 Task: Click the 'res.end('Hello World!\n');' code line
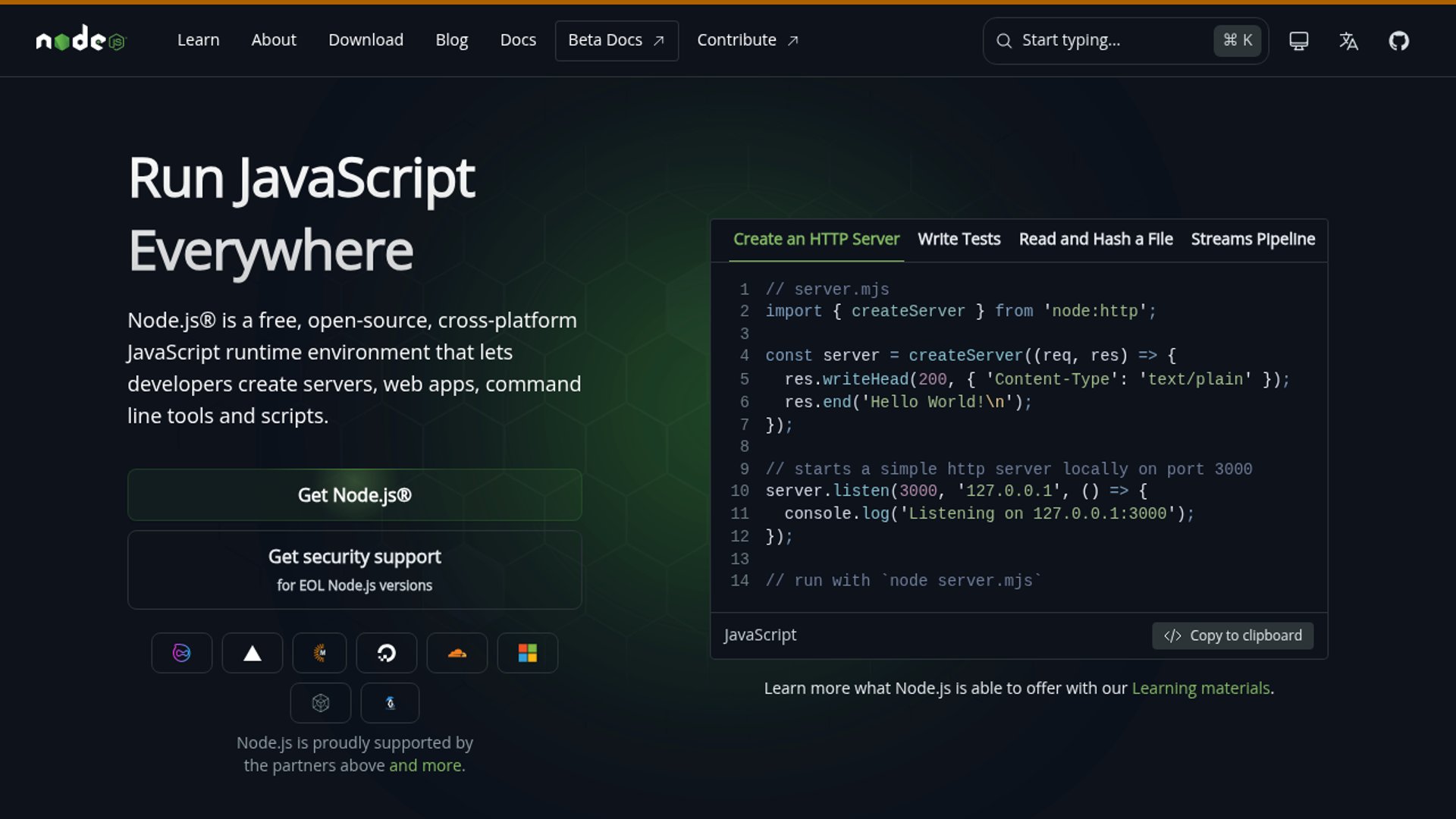pos(908,402)
